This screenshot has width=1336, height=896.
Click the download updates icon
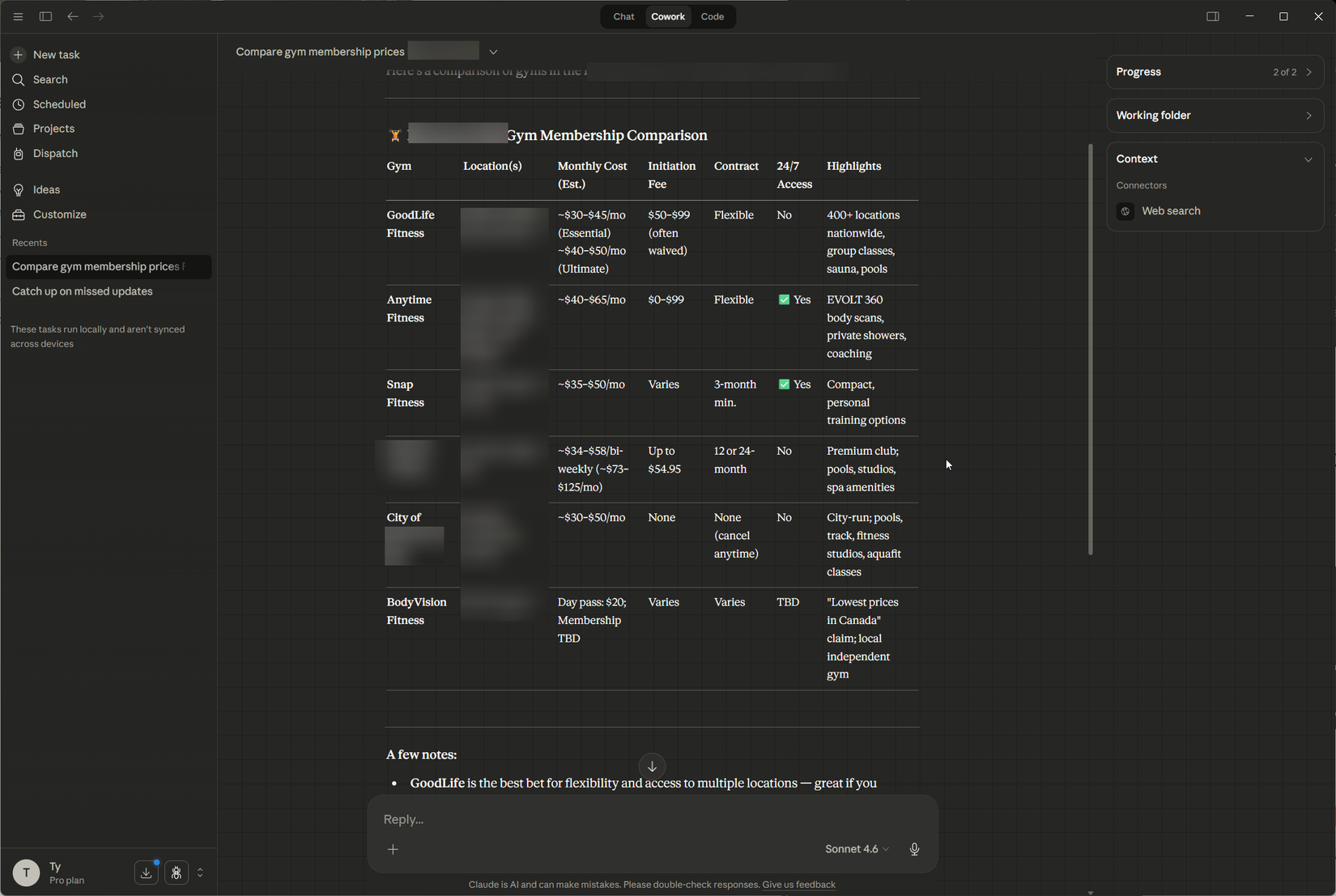tap(146, 873)
